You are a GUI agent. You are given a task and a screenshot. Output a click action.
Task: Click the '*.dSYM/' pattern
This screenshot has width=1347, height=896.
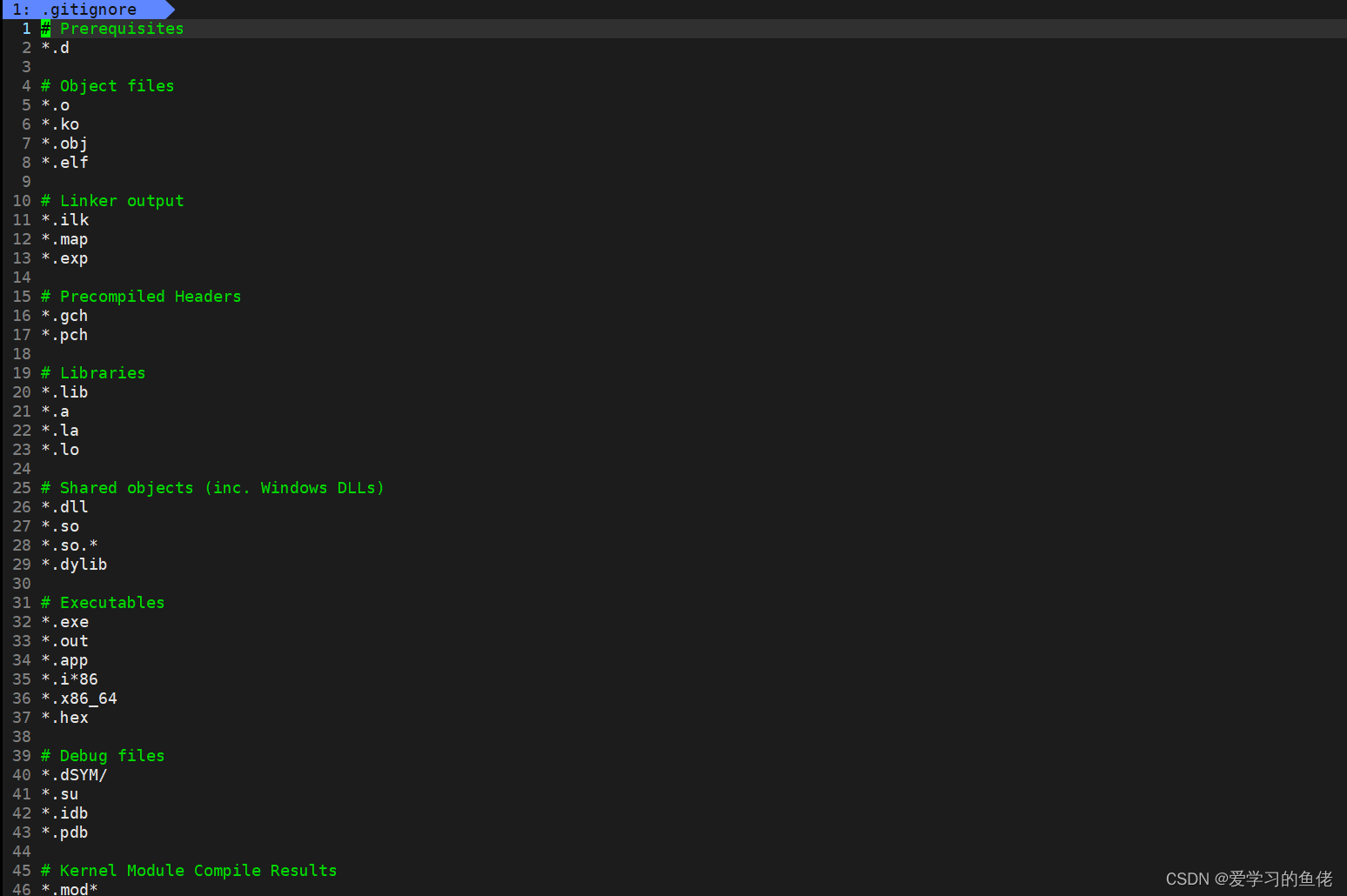pos(74,775)
